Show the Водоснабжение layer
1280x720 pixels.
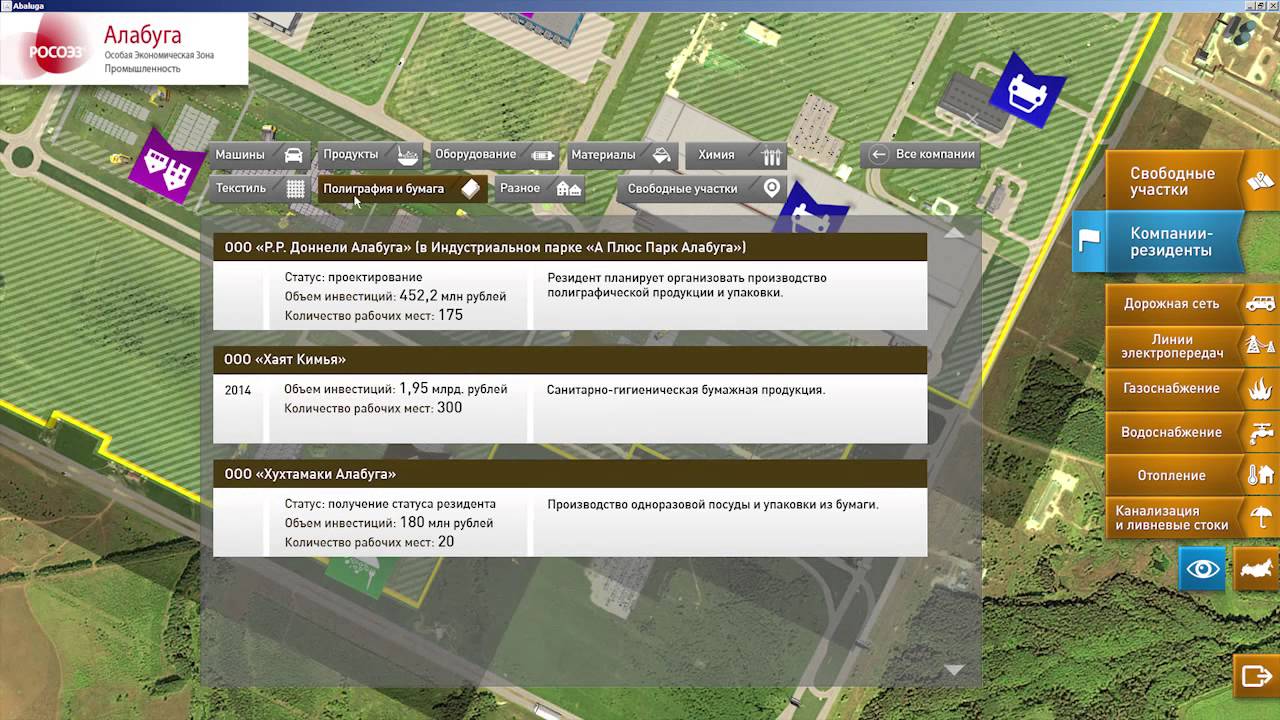(1191, 432)
